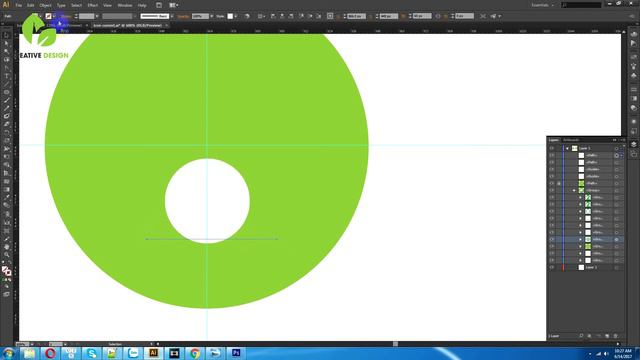Pick the Gradient tool
The height and width of the screenshot is (360, 640).
pyautogui.click(x=6, y=189)
